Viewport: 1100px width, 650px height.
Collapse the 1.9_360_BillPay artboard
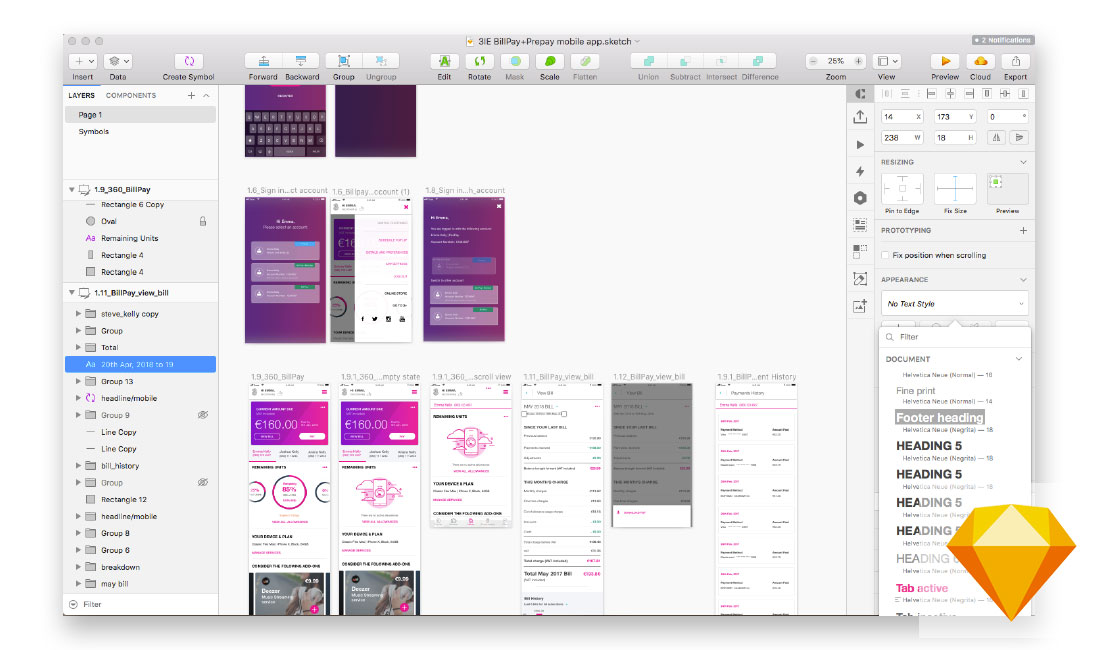click(x=71, y=189)
